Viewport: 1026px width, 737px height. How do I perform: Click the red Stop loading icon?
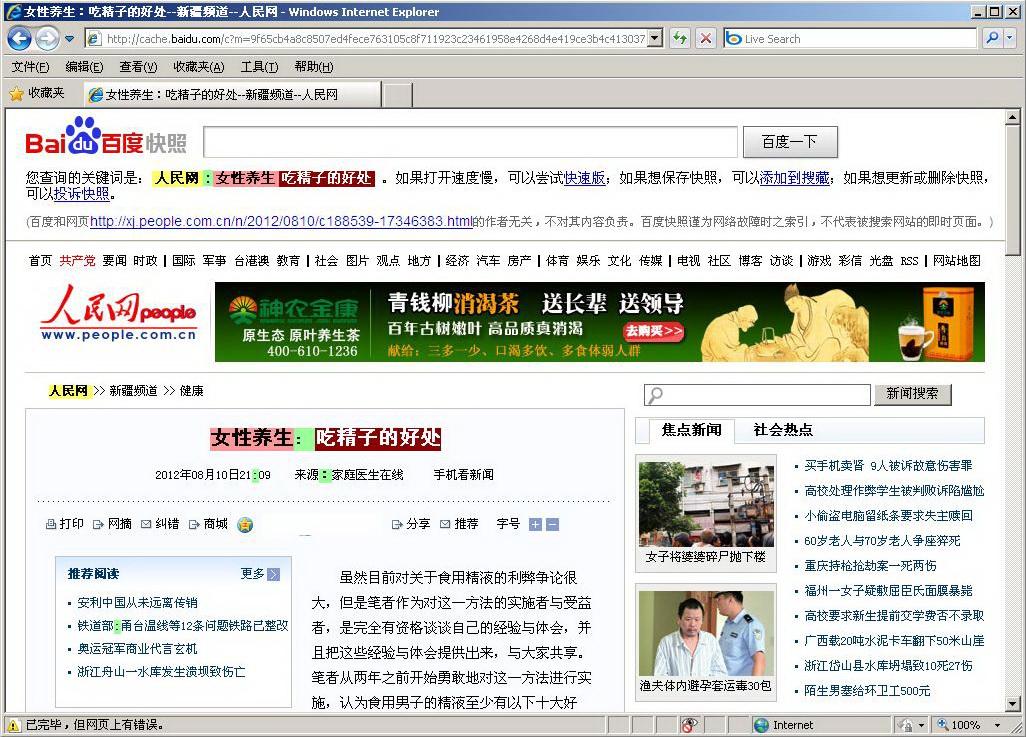click(x=705, y=39)
